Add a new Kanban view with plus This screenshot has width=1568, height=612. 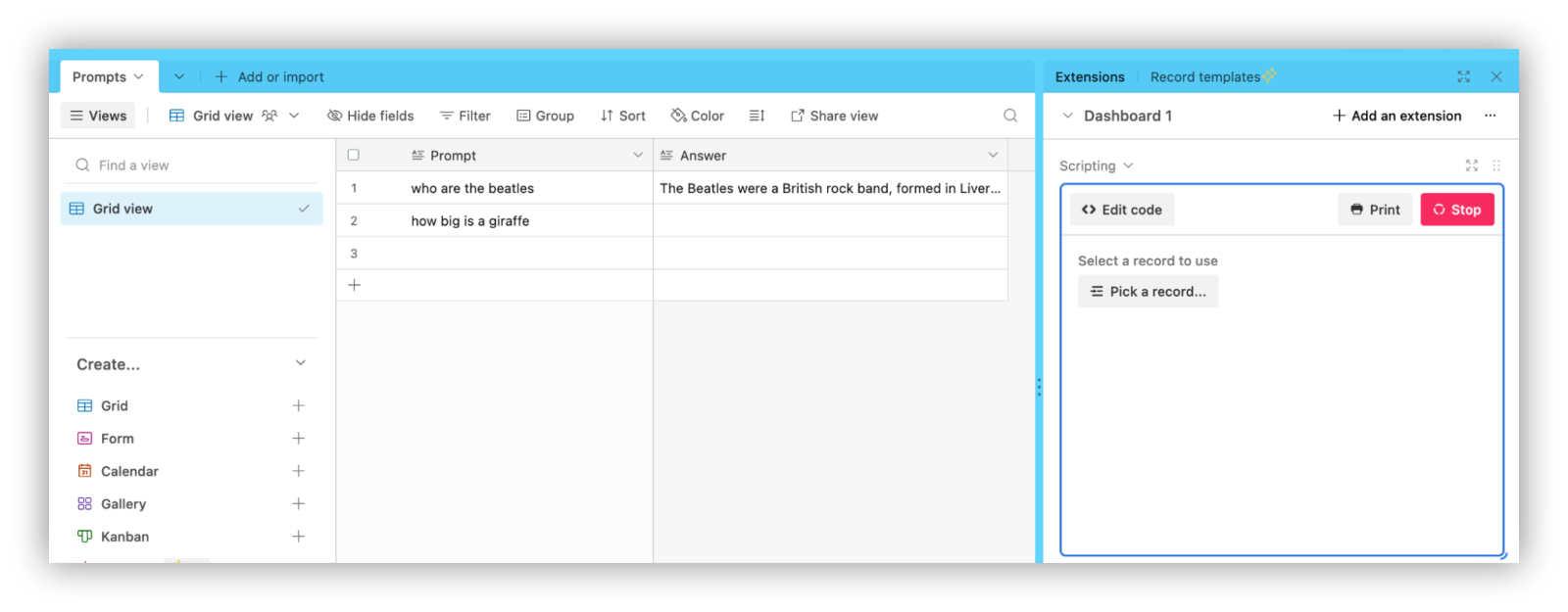(299, 537)
